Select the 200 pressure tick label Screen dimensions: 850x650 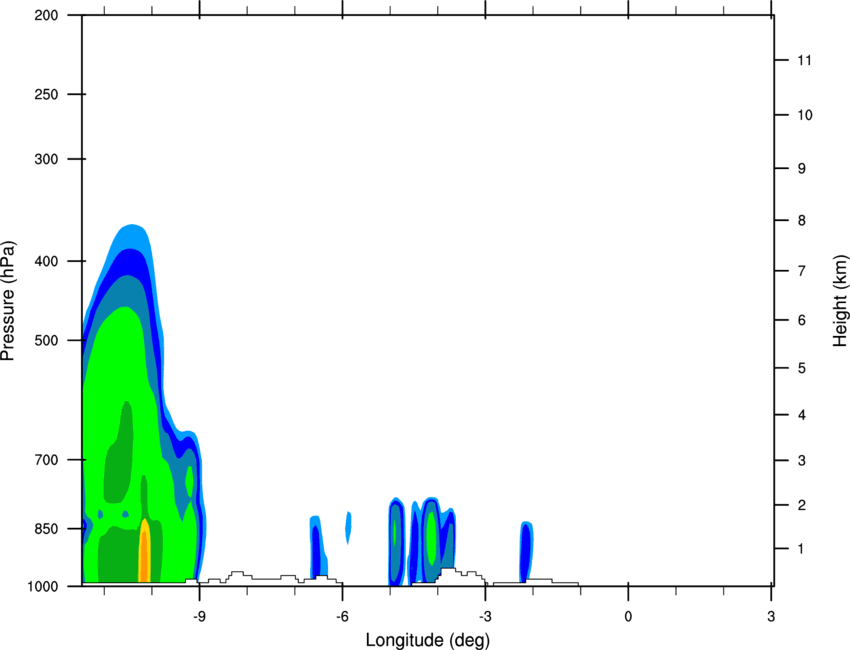tap(47, 15)
